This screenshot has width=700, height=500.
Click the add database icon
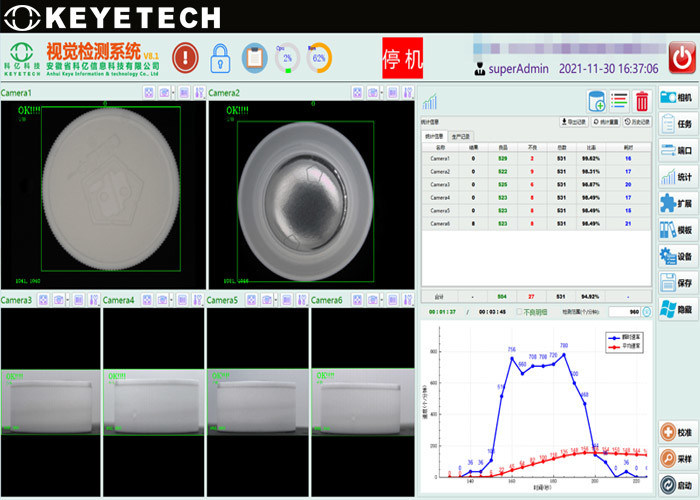596,100
